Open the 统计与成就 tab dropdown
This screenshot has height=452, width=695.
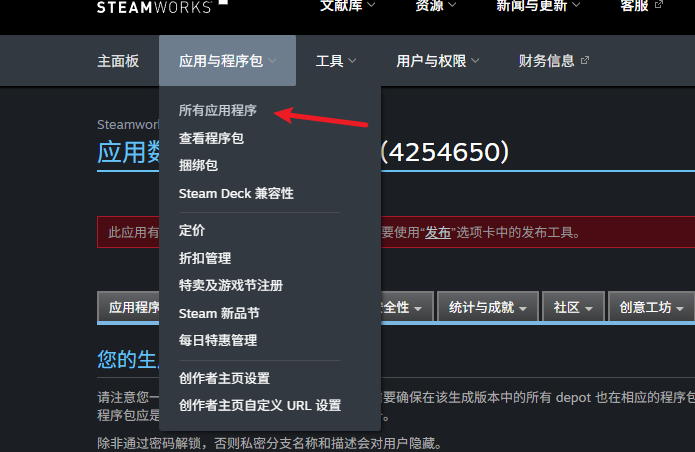tap(488, 307)
